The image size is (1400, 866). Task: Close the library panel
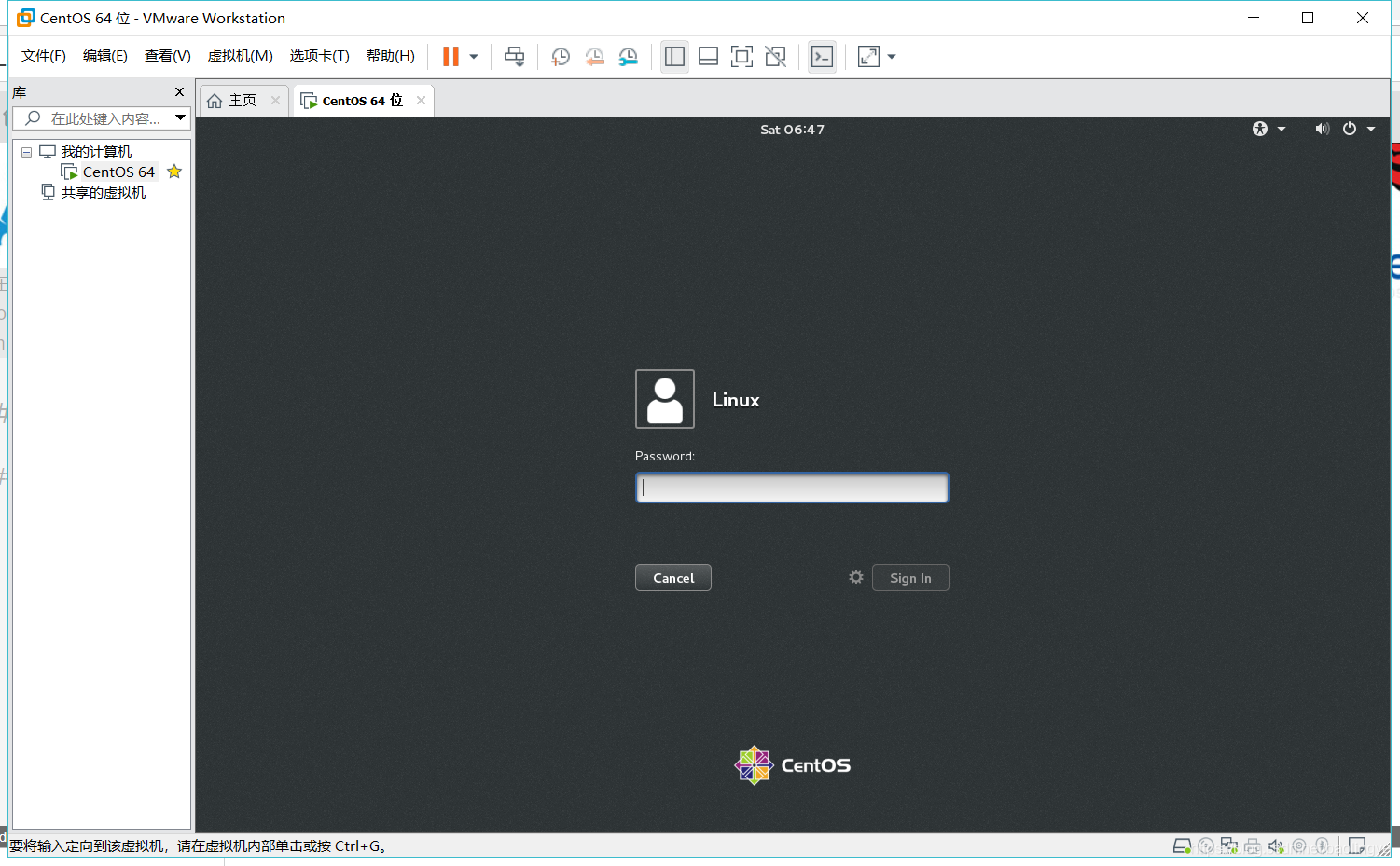tap(180, 92)
